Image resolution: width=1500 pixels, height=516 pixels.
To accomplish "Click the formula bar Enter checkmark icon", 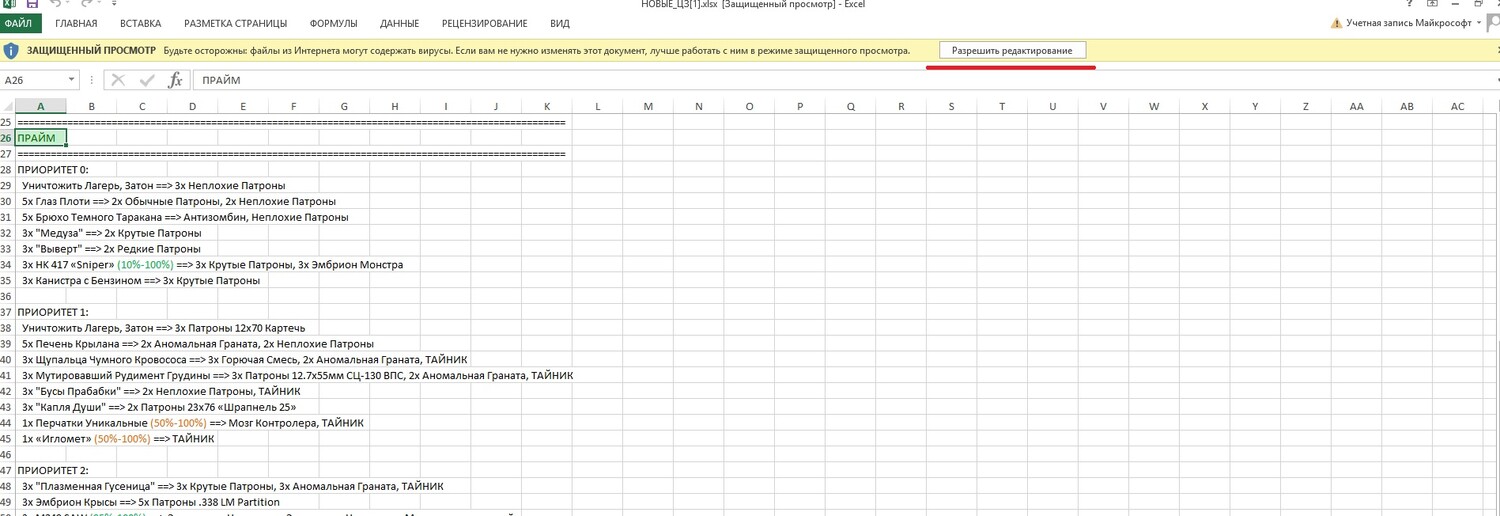I will 147,80.
